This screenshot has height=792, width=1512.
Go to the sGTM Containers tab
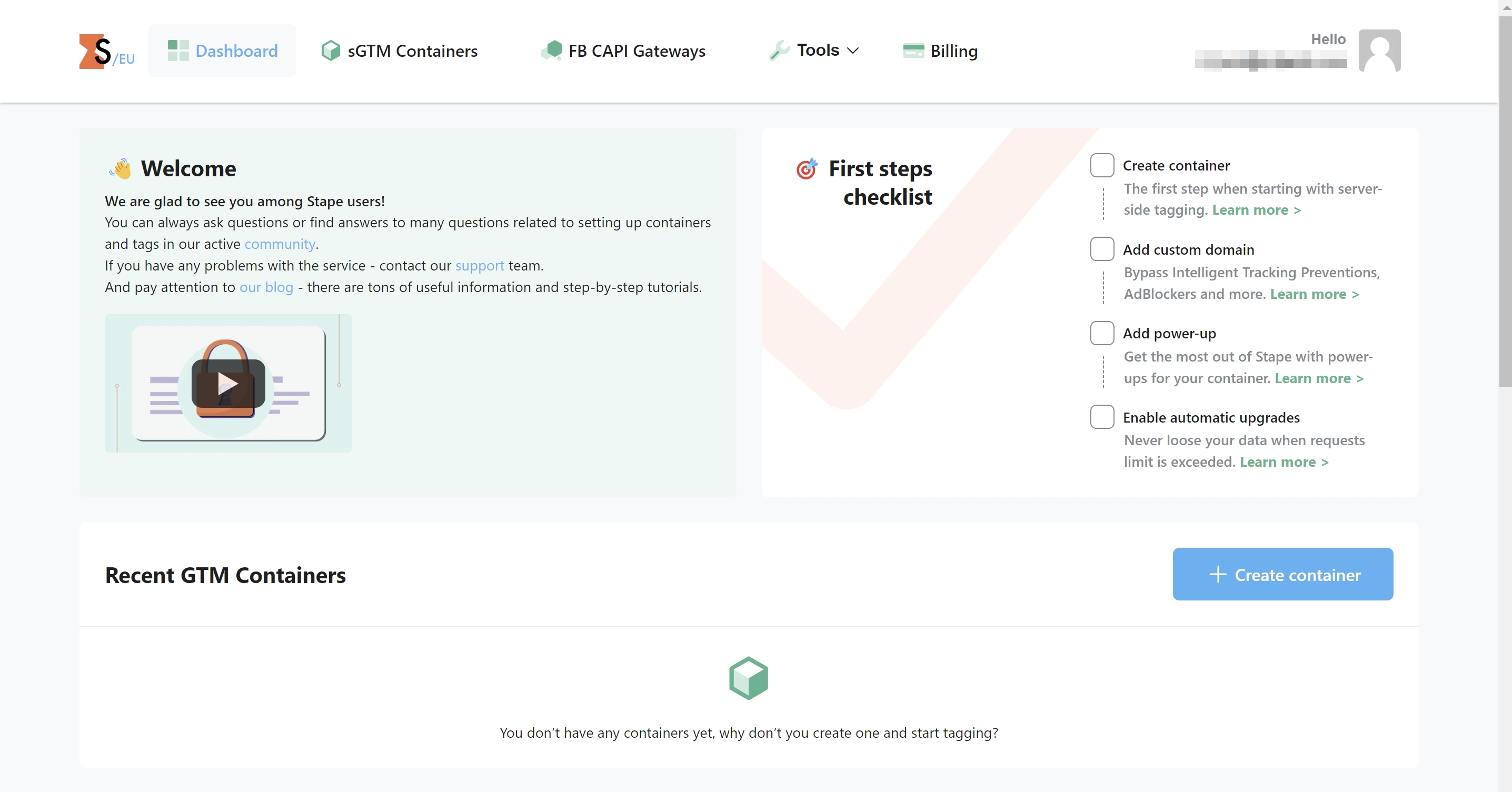point(412,51)
